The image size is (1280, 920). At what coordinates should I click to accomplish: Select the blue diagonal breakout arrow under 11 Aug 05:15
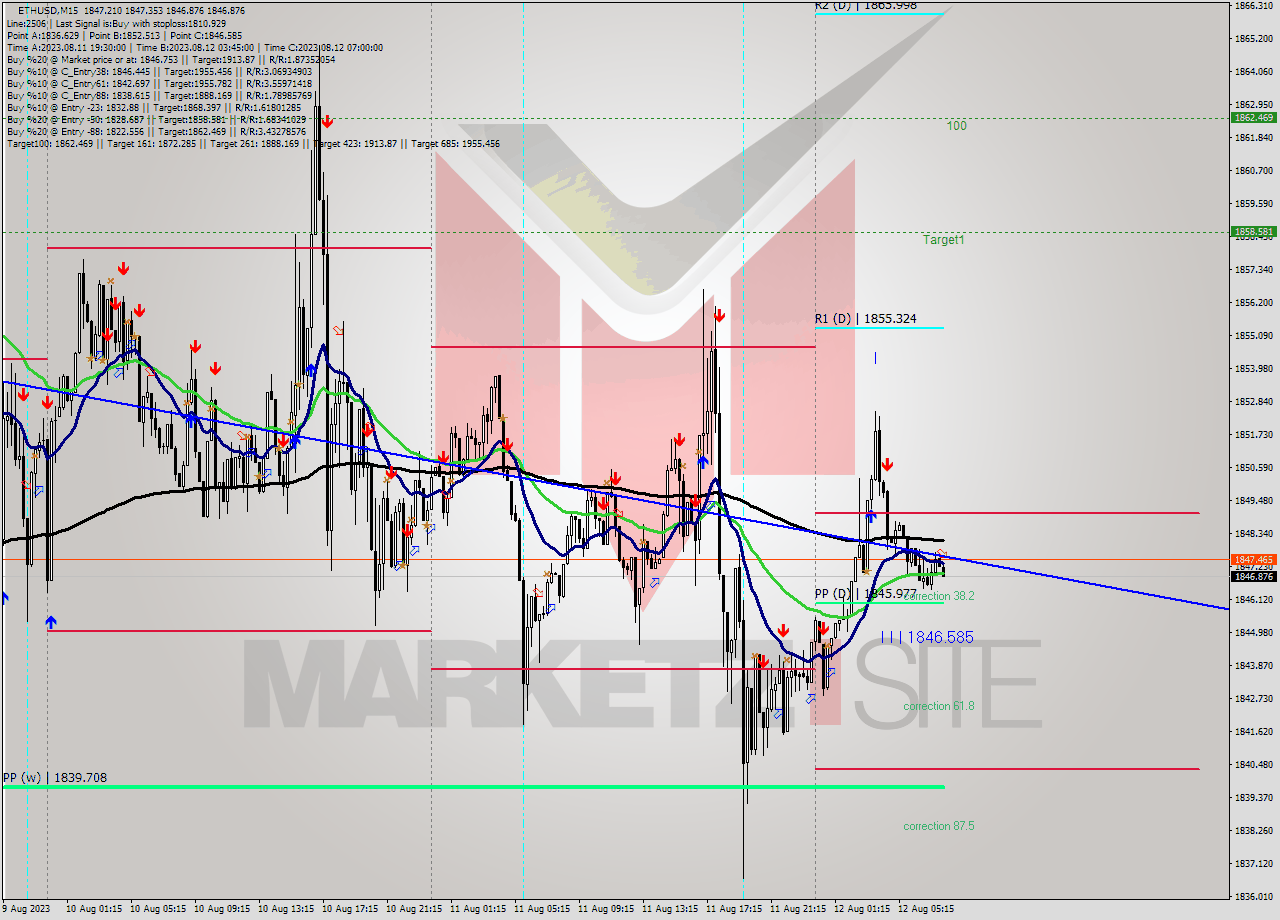pyautogui.click(x=550, y=607)
